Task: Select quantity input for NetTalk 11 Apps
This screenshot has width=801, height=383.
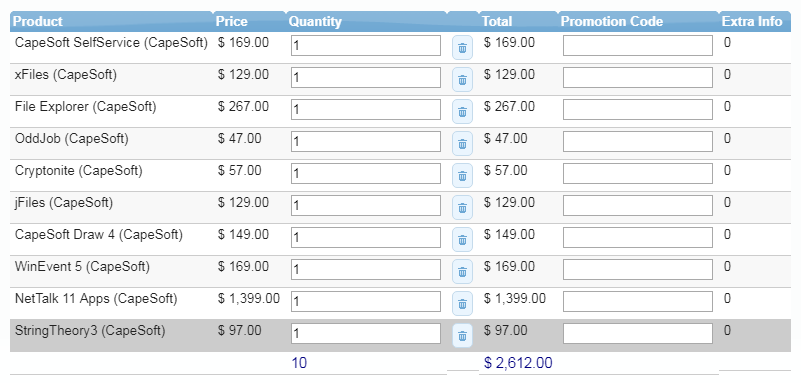Action: pos(366,301)
